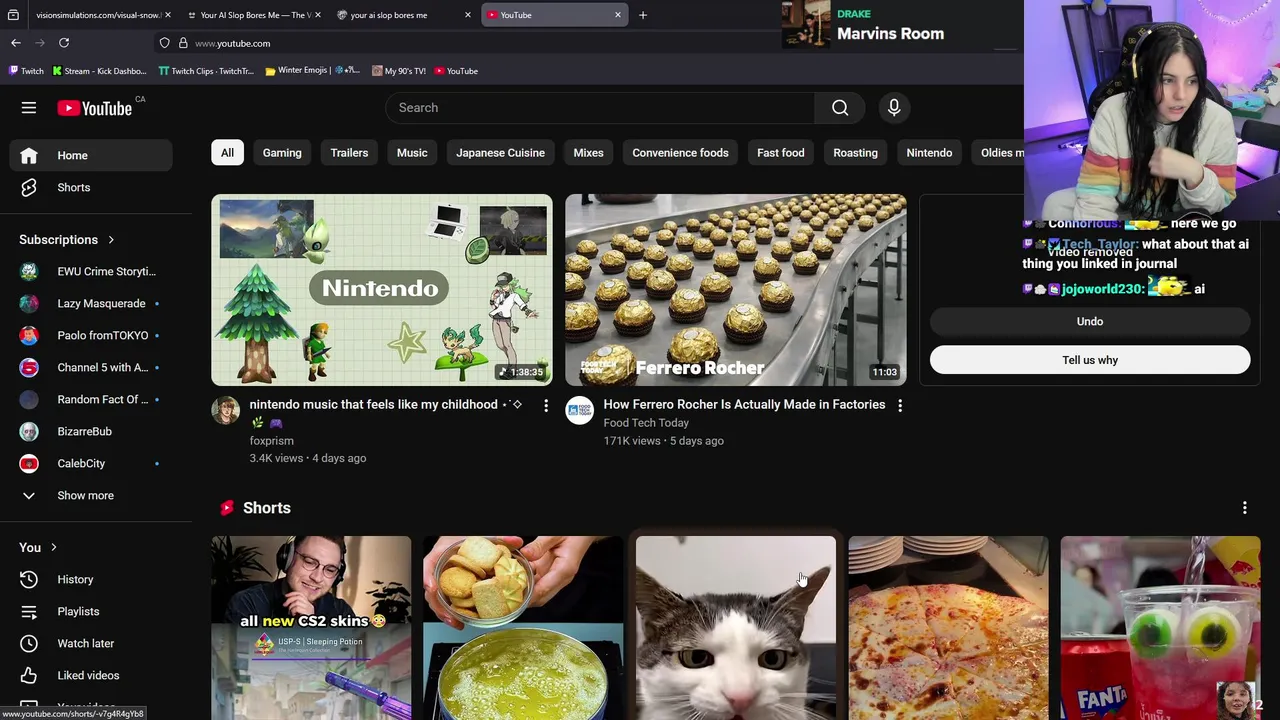This screenshot has width=1280, height=720.
Task: Open the Ferrero Rocher video title link
Action: 744,405
